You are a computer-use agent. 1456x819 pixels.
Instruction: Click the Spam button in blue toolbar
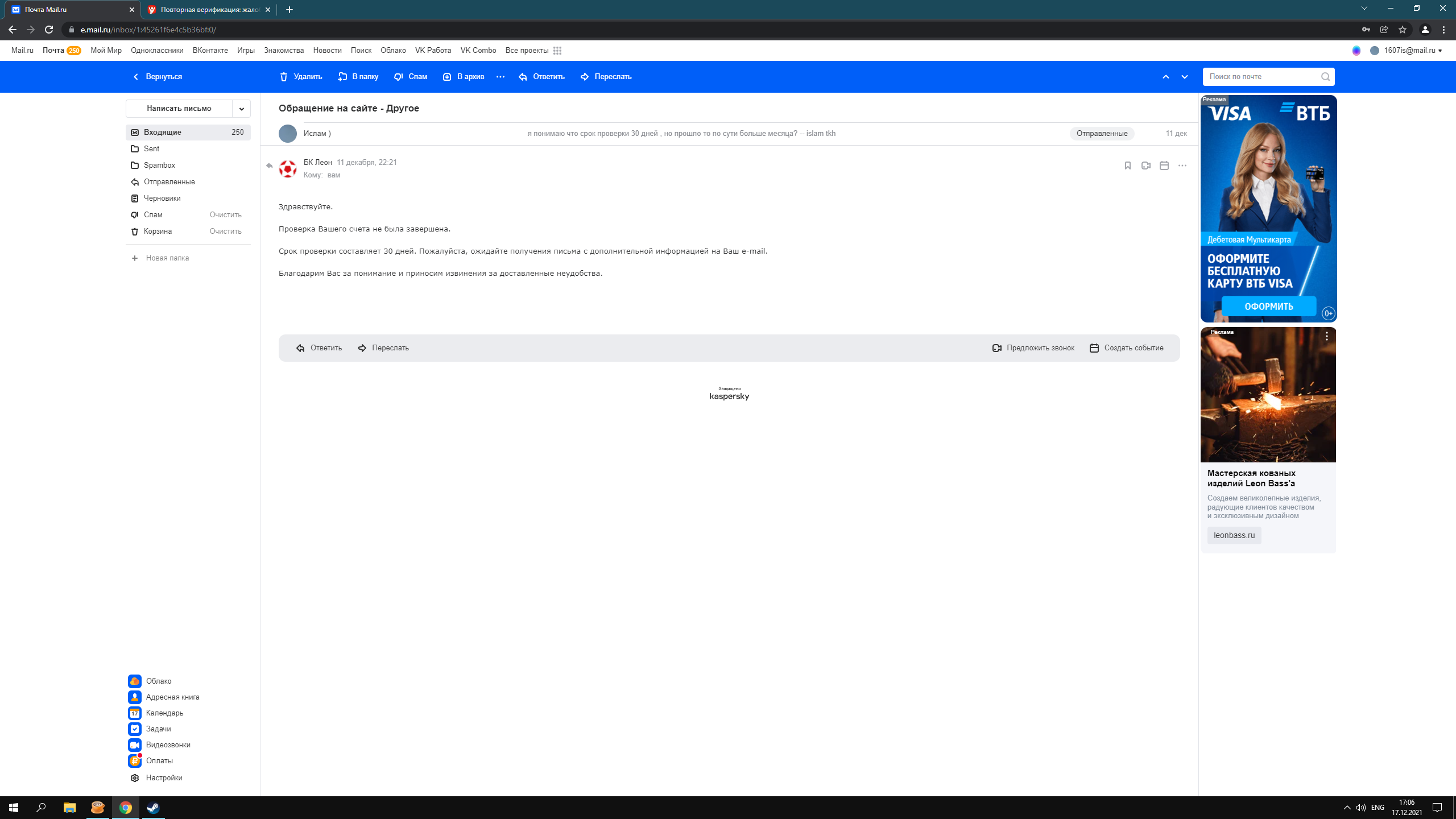(x=411, y=77)
